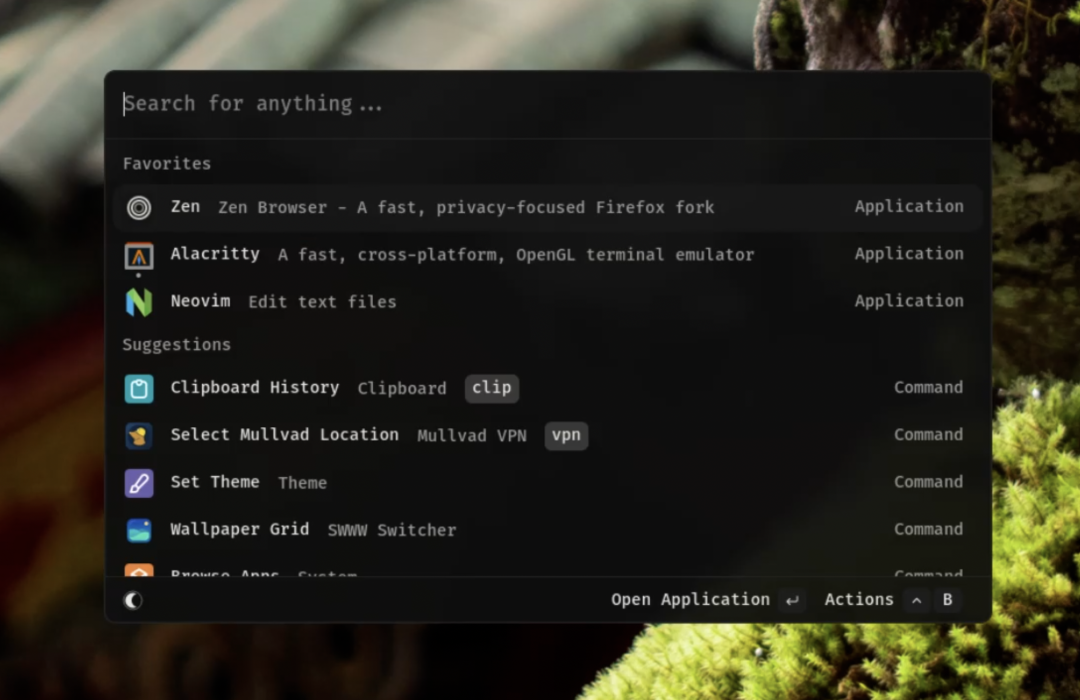Select the "Alacritty" title text
Image resolution: width=1080 pixels, height=700 pixels.
215,254
